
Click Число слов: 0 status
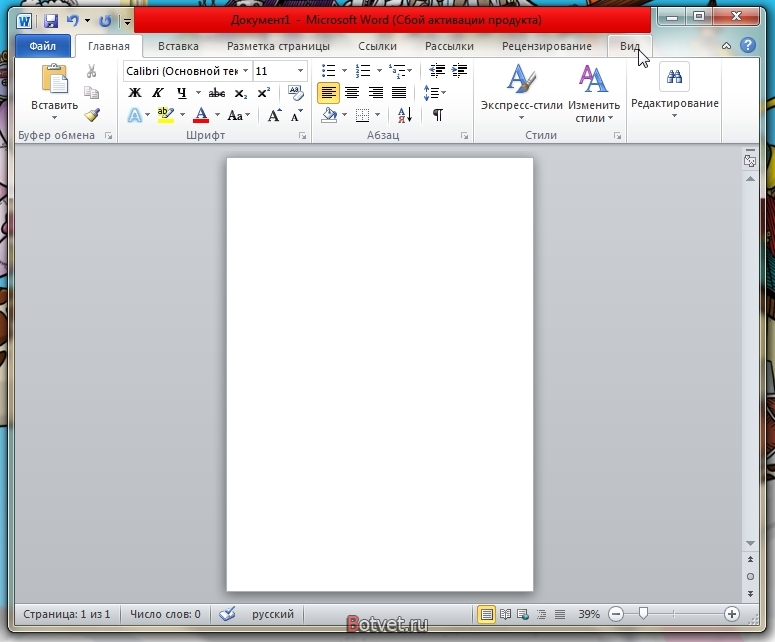click(x=165, y=614)
